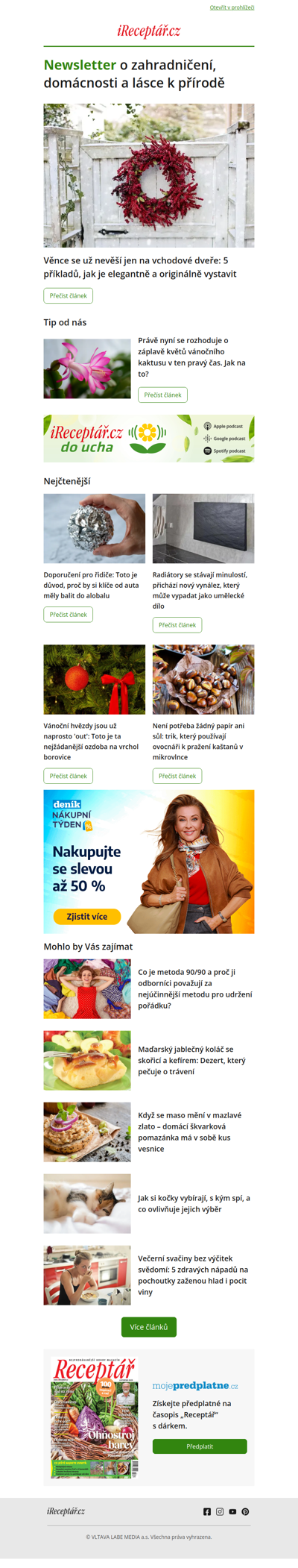Open the roasted chestnuts article image
This screenshot has height=1568, width=298.
[203, 680]
